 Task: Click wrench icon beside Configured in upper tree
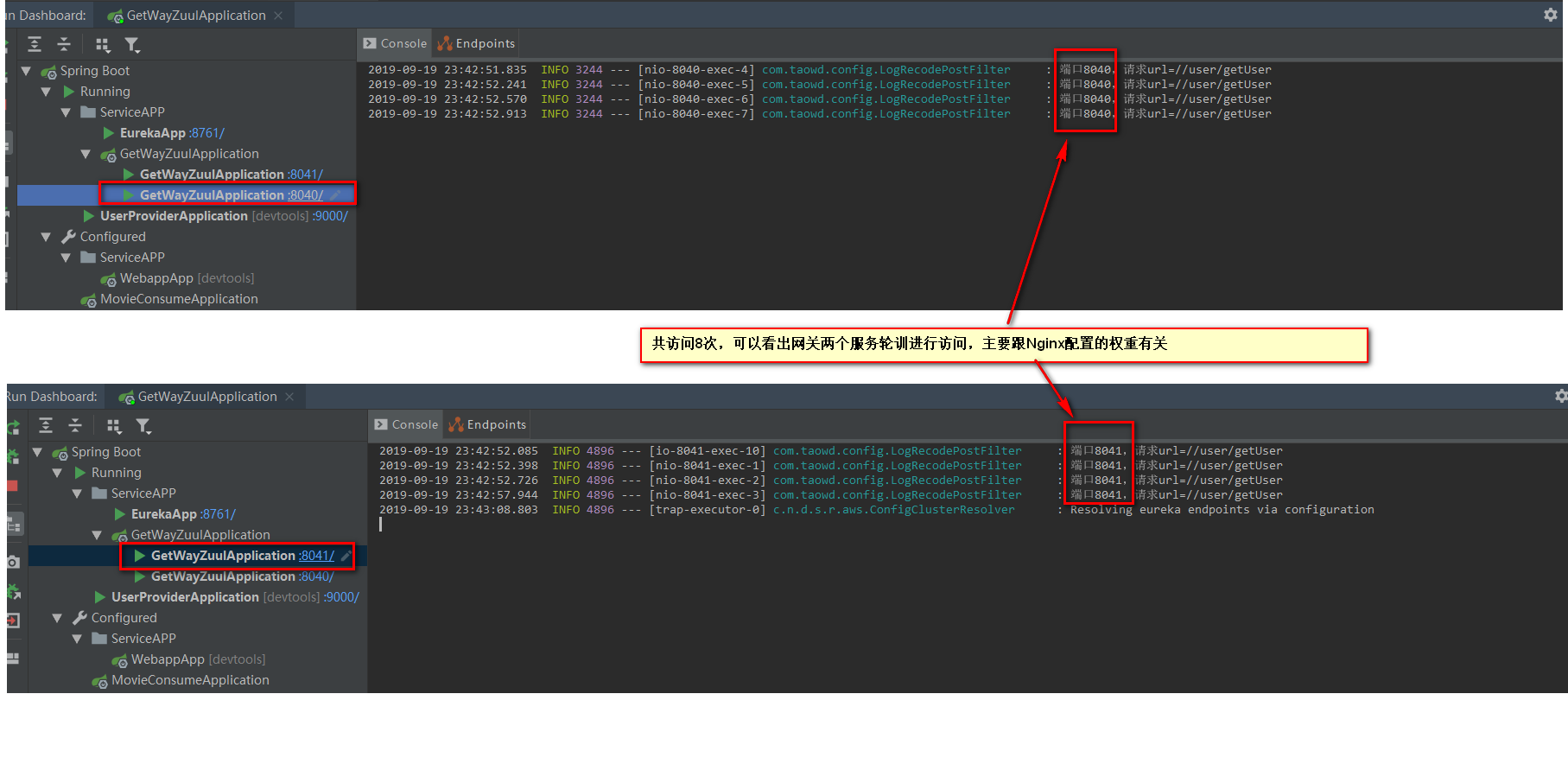[x=69, y=237]
